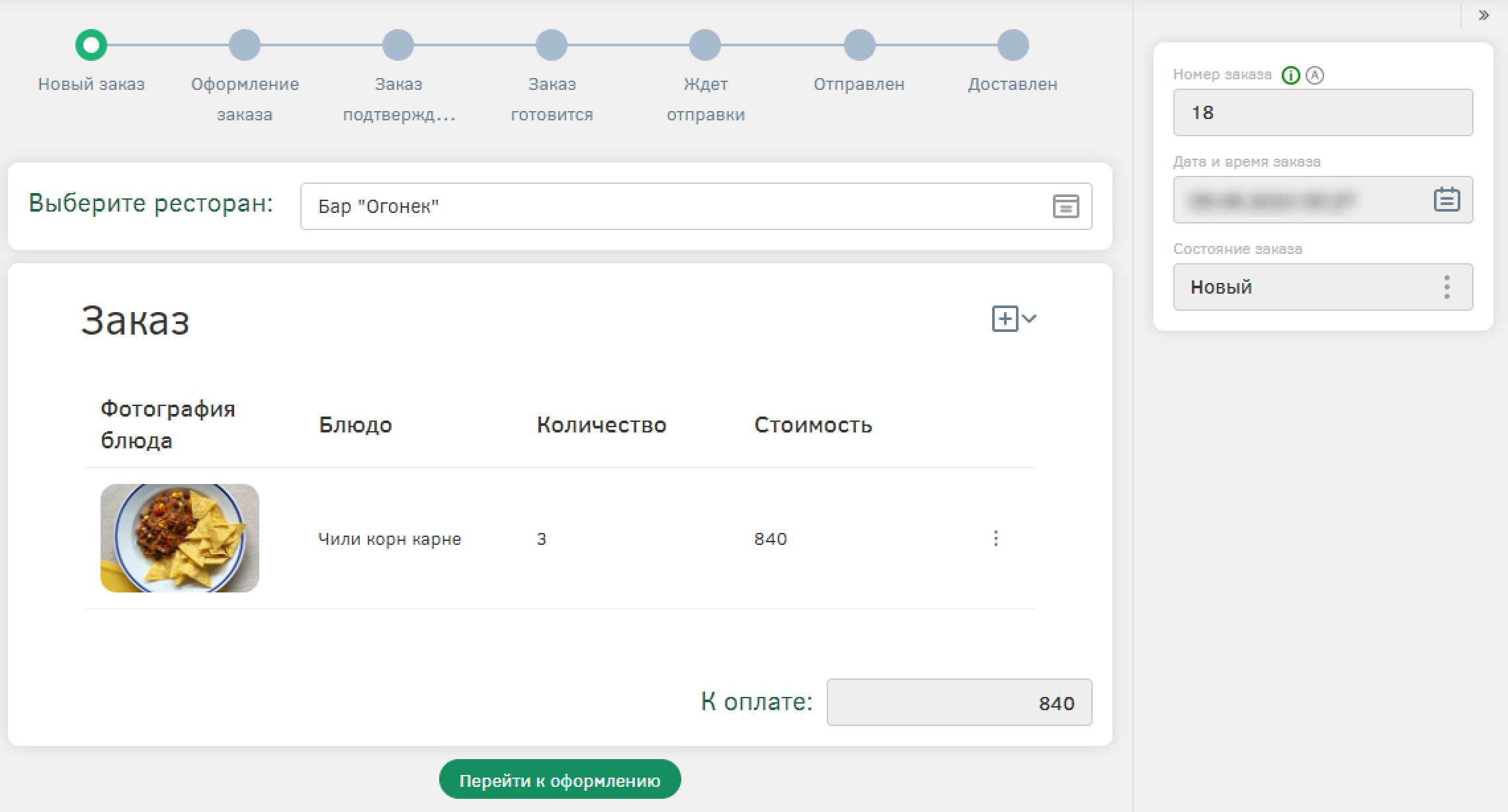
Task: Open three-dot menu in Состояние заказа field
Action: click(1447, 287)
